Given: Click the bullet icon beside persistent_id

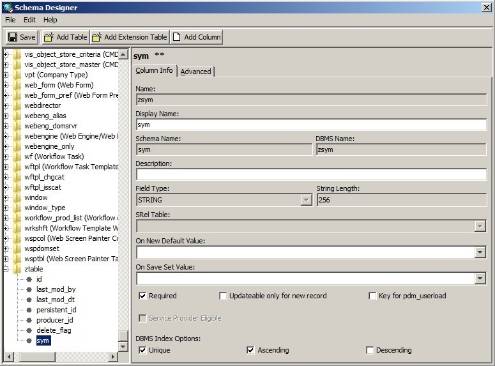Looking at the screenshot, I should pyautogui.click(x=29, y=310).
